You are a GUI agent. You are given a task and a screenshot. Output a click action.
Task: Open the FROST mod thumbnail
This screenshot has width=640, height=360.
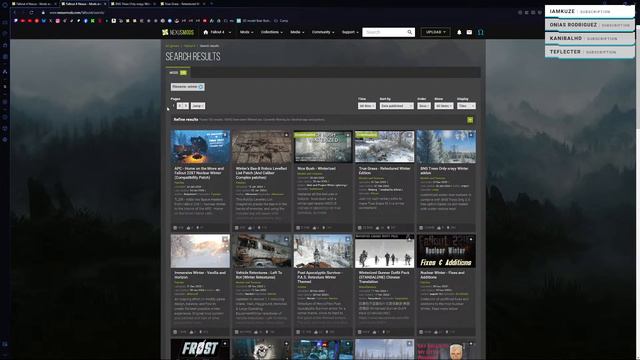(200, 349)
